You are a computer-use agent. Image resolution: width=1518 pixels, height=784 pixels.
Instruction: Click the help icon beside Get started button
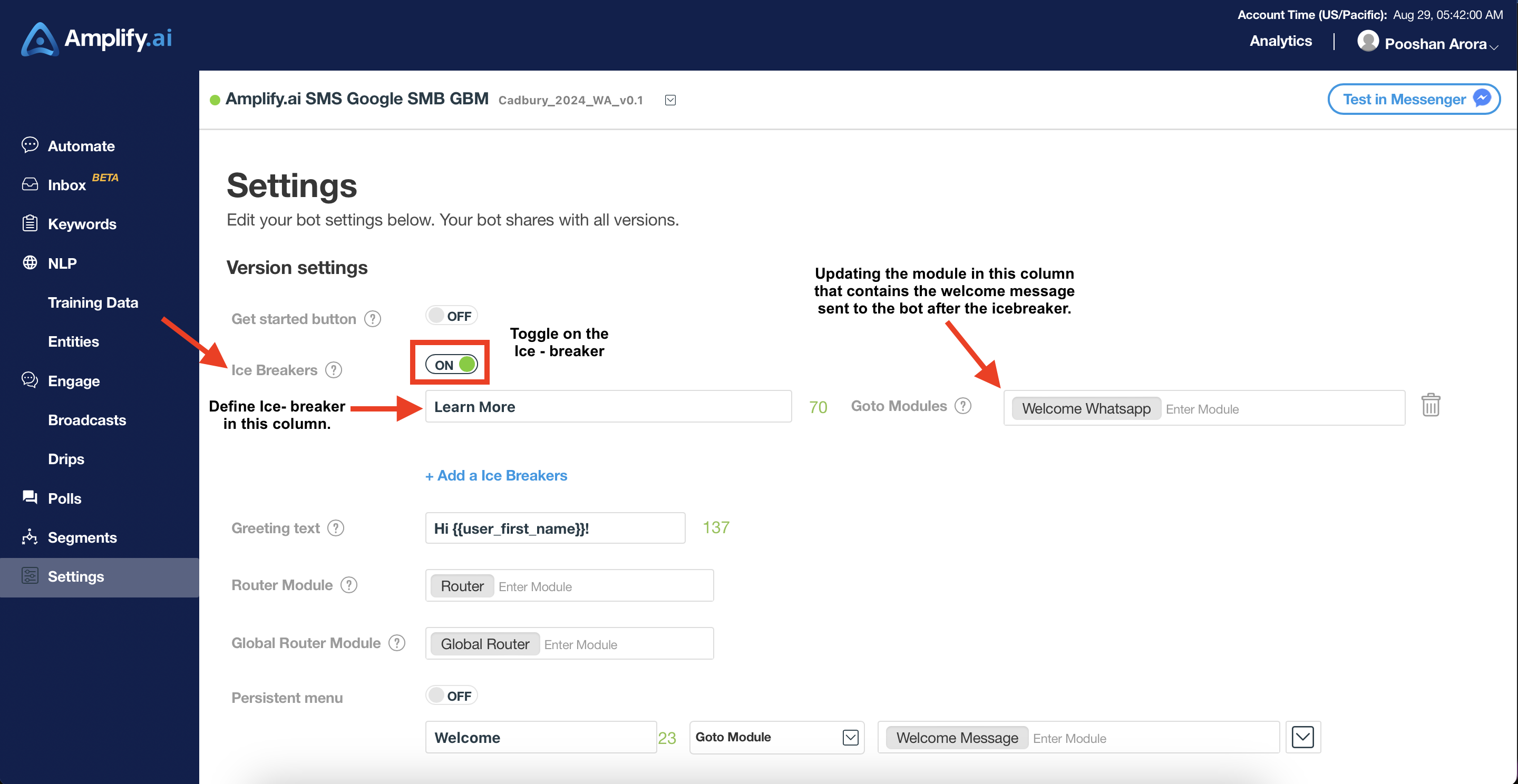(x=373, y=319)
